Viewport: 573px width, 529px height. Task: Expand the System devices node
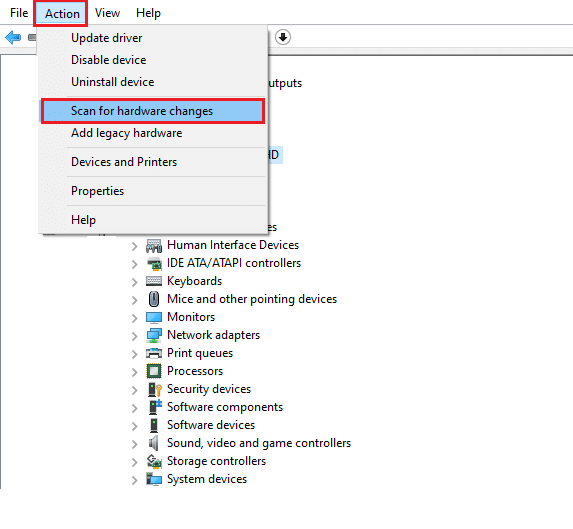134,480
